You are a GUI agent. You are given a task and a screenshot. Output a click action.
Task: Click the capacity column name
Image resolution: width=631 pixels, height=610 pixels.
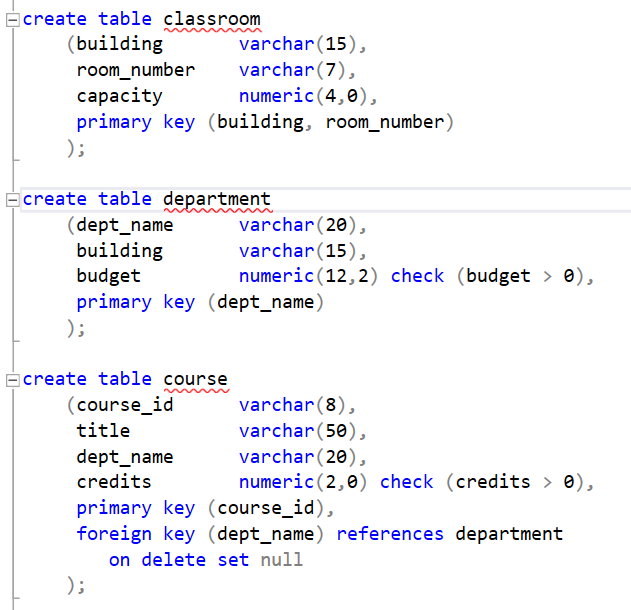120,97
